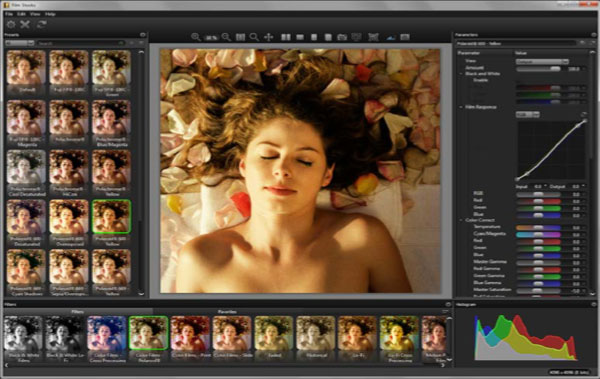Collapse the Black and White section
Image resolution: width=600 pixels, height=379 pixels.
click(x=461, y=74)
